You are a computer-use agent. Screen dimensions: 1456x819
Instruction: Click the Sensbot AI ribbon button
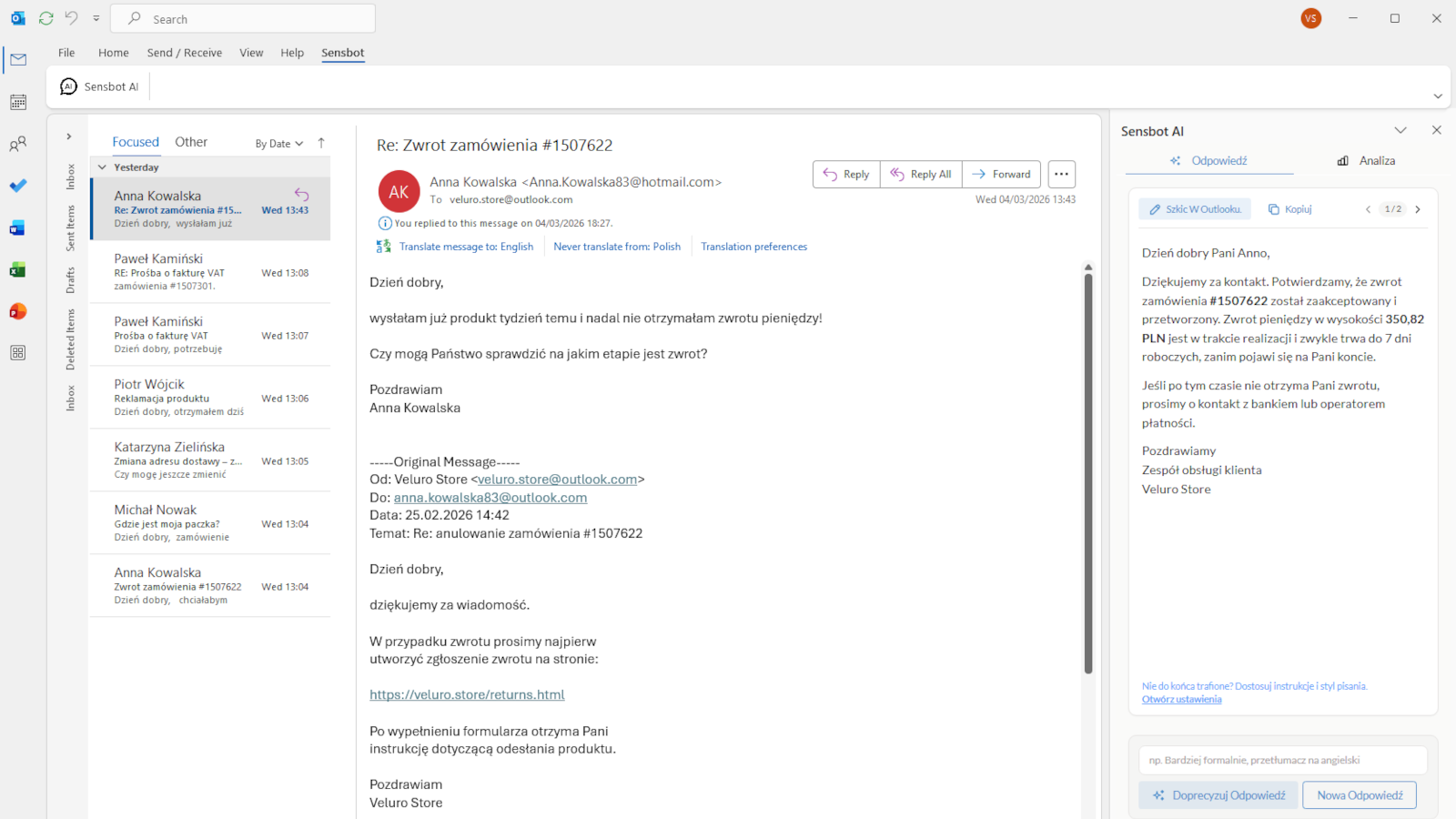point(99,86)
